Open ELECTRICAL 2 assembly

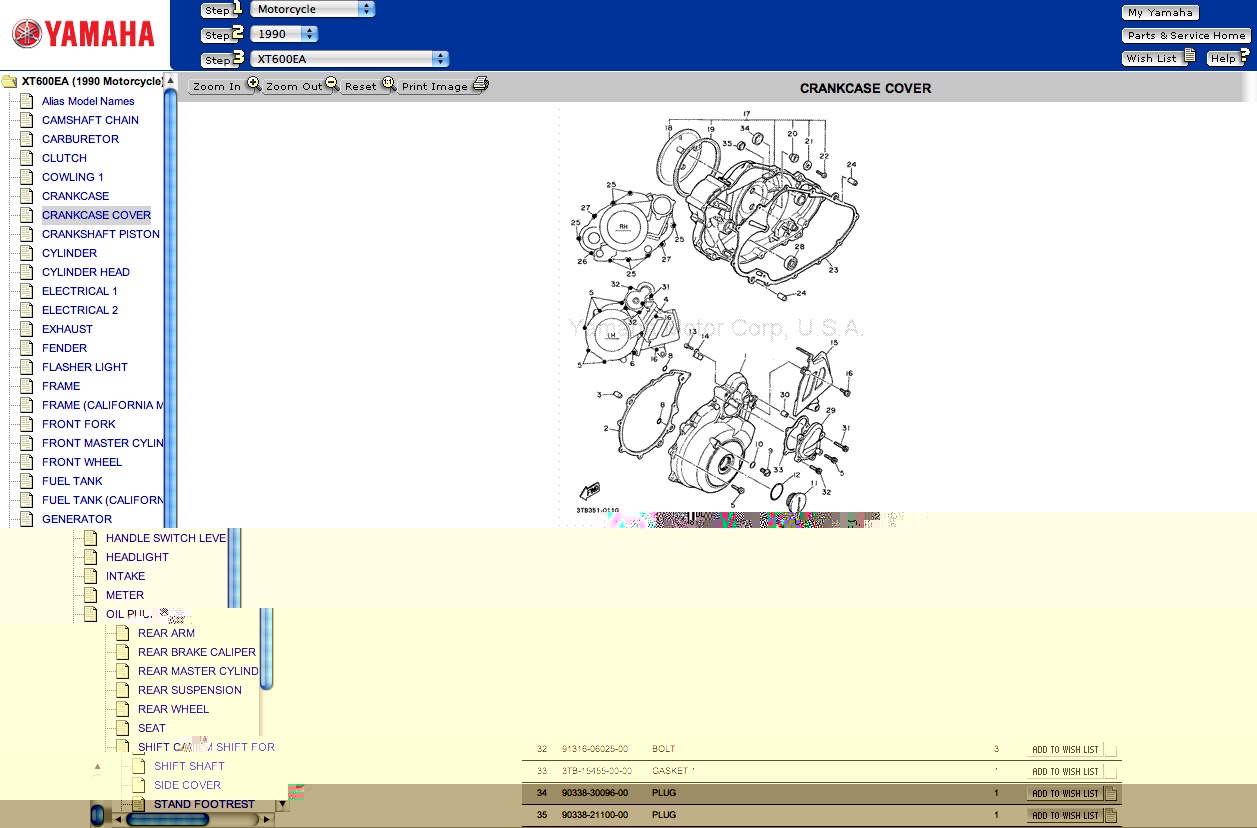coord(80,310)
